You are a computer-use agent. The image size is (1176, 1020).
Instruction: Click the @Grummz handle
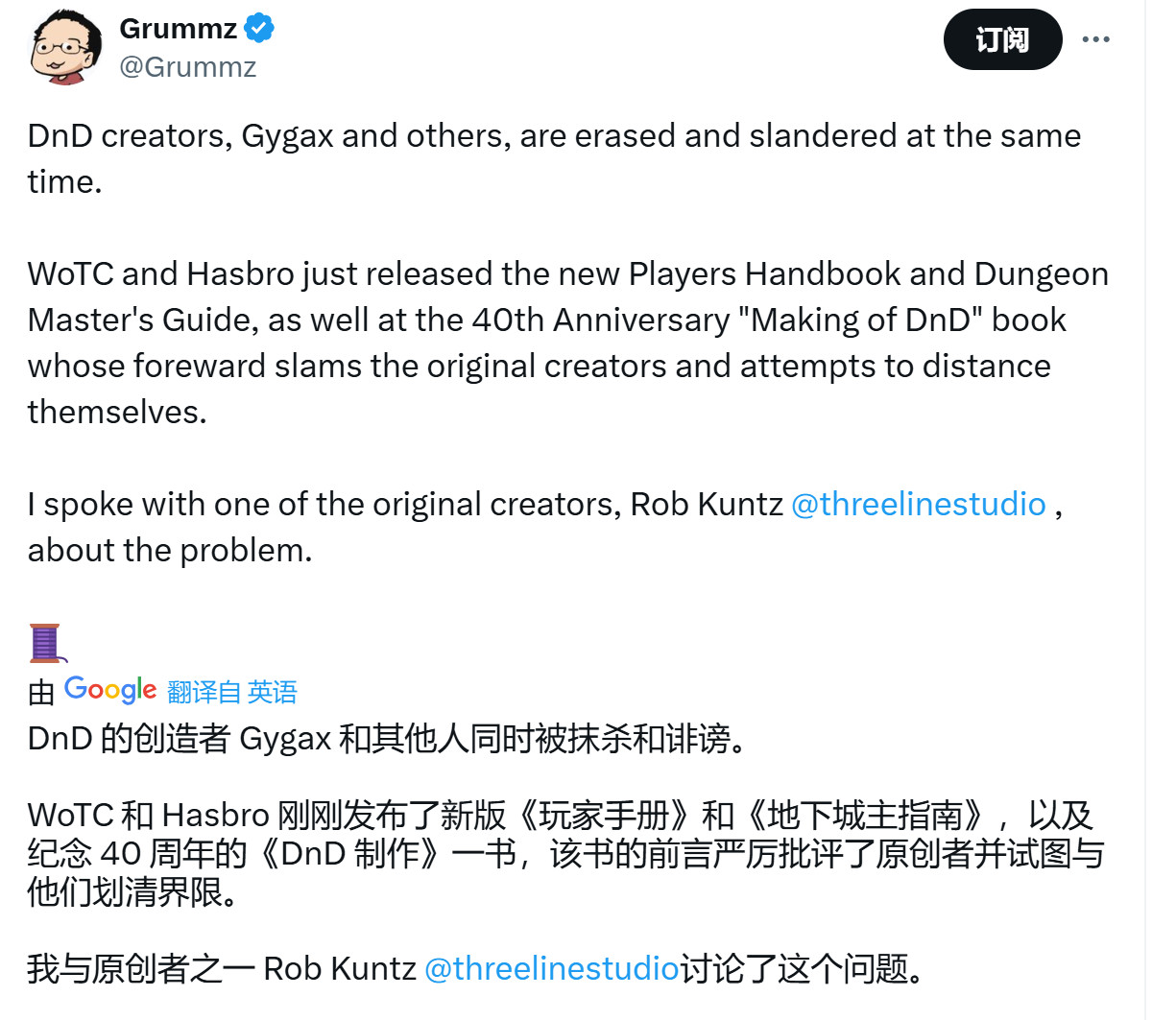click(188, 67)
